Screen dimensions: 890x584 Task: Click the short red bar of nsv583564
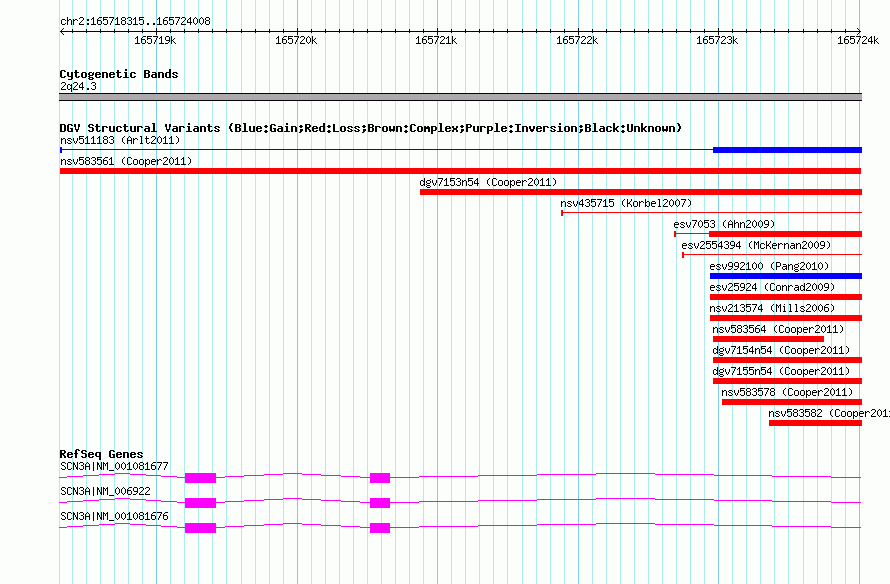point(768,339)
